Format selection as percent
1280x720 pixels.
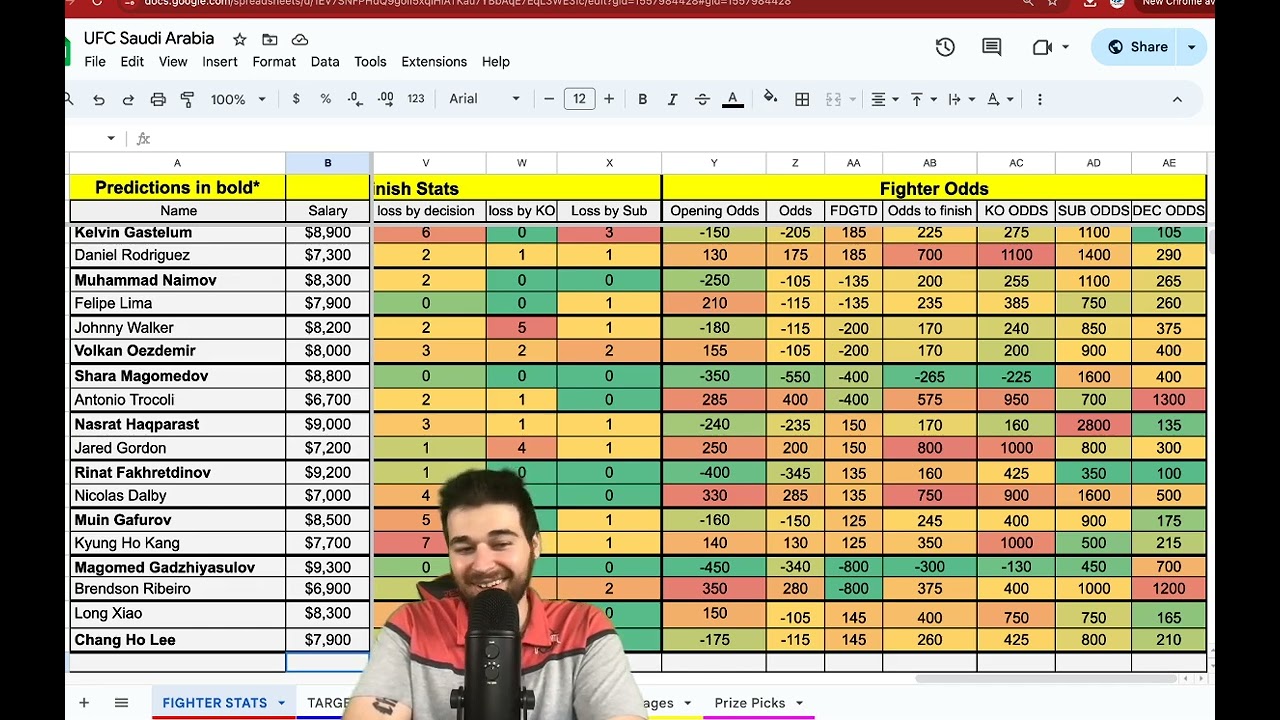pos(325,99)
